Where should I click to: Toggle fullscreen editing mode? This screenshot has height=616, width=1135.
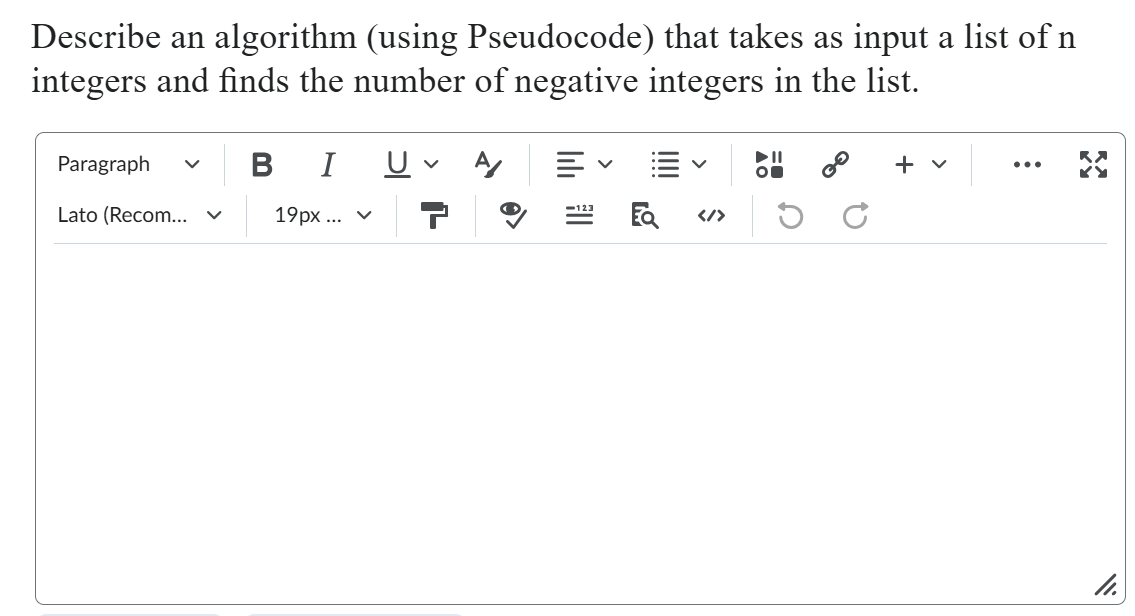pos(1092,163)
